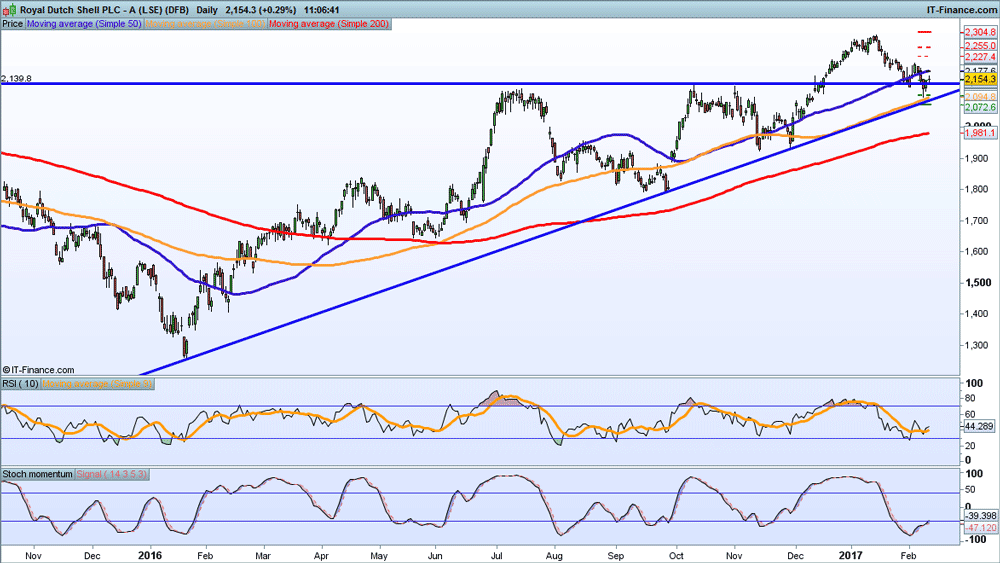Click the red 2,304.8 price level tag

pos(980,32)
